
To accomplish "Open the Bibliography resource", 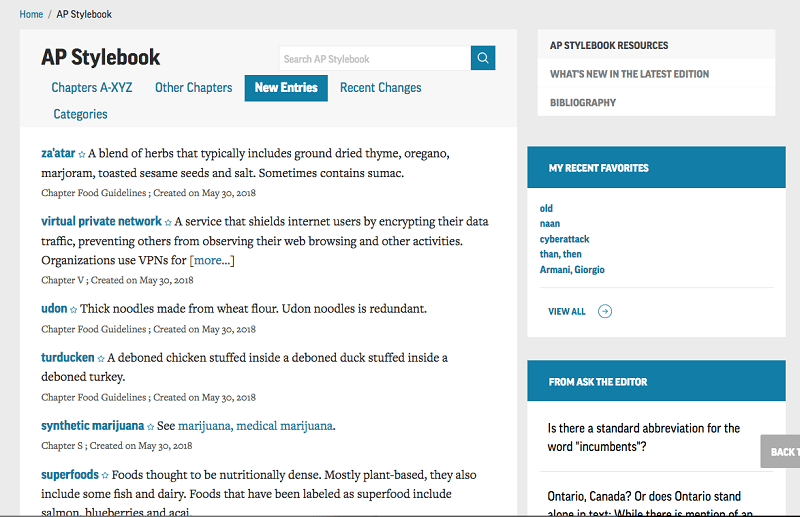I will [583, 103].
